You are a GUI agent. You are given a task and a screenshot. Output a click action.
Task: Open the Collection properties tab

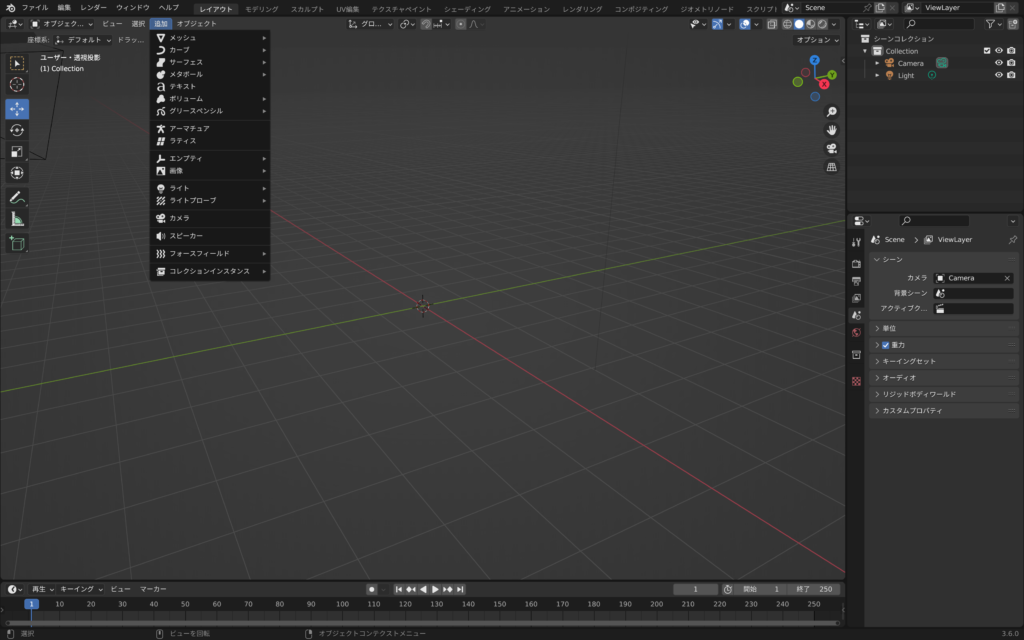[856, 355]
